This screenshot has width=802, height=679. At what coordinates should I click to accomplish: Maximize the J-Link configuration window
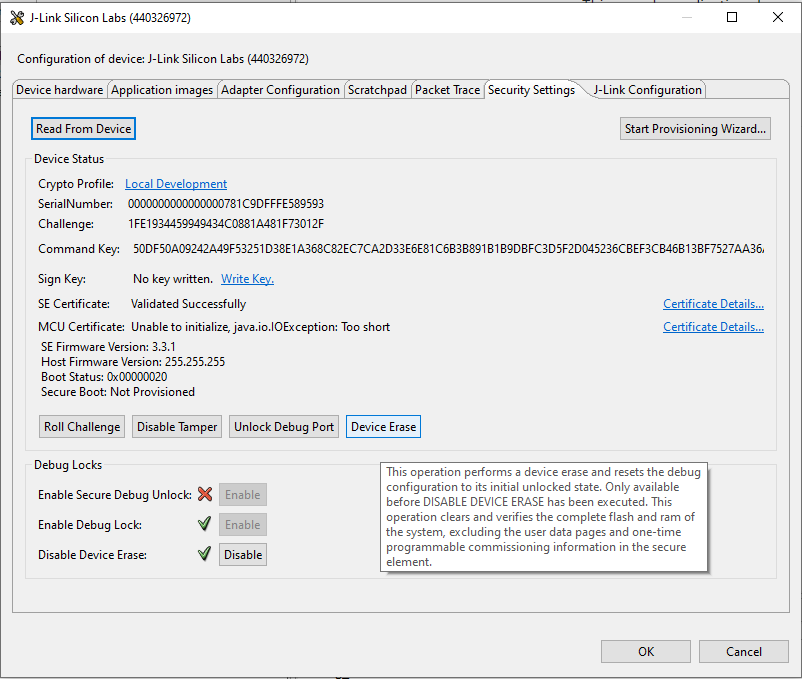[x=732, y=18]
